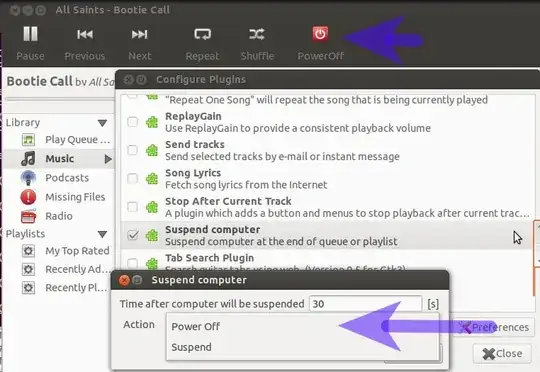Close the Configure Plugins dialog
540x372 pixels.
pos(502,353)
